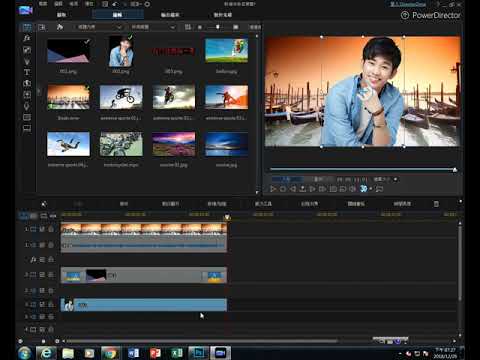Click the plug-ins puzzle-piece icon
The height and width of the screenshot is (360, 480).
(60, 27)
